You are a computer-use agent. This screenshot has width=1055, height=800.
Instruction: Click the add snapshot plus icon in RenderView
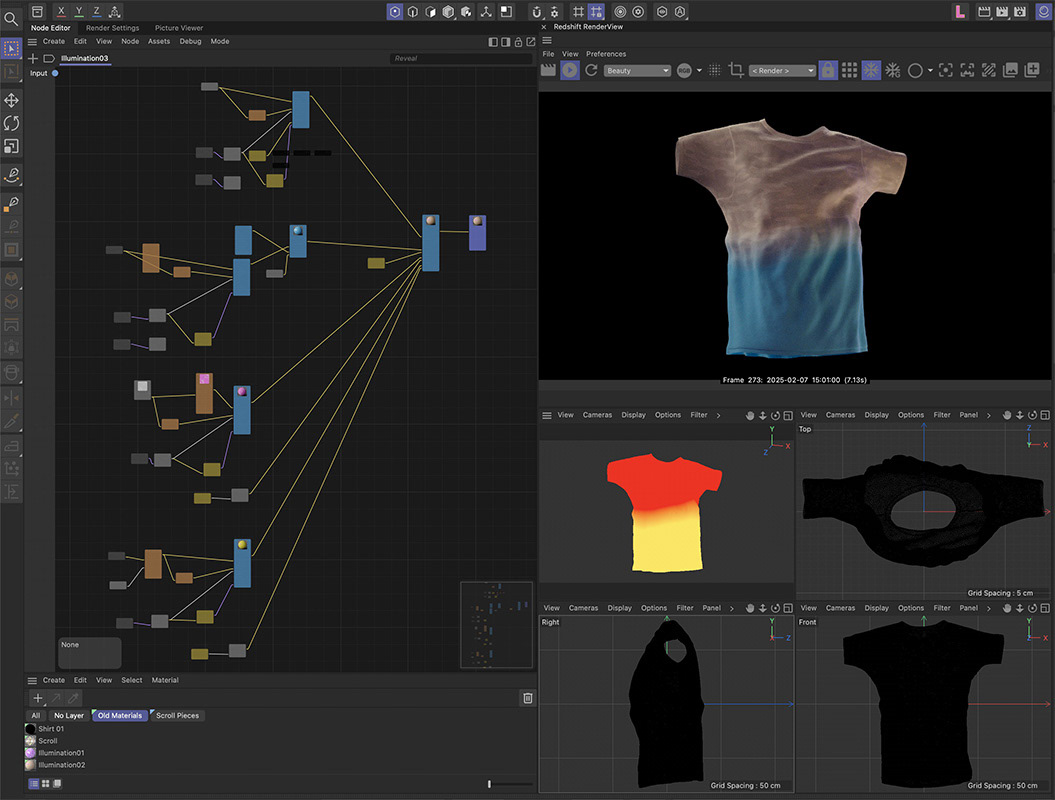(x=1032, y=70)
